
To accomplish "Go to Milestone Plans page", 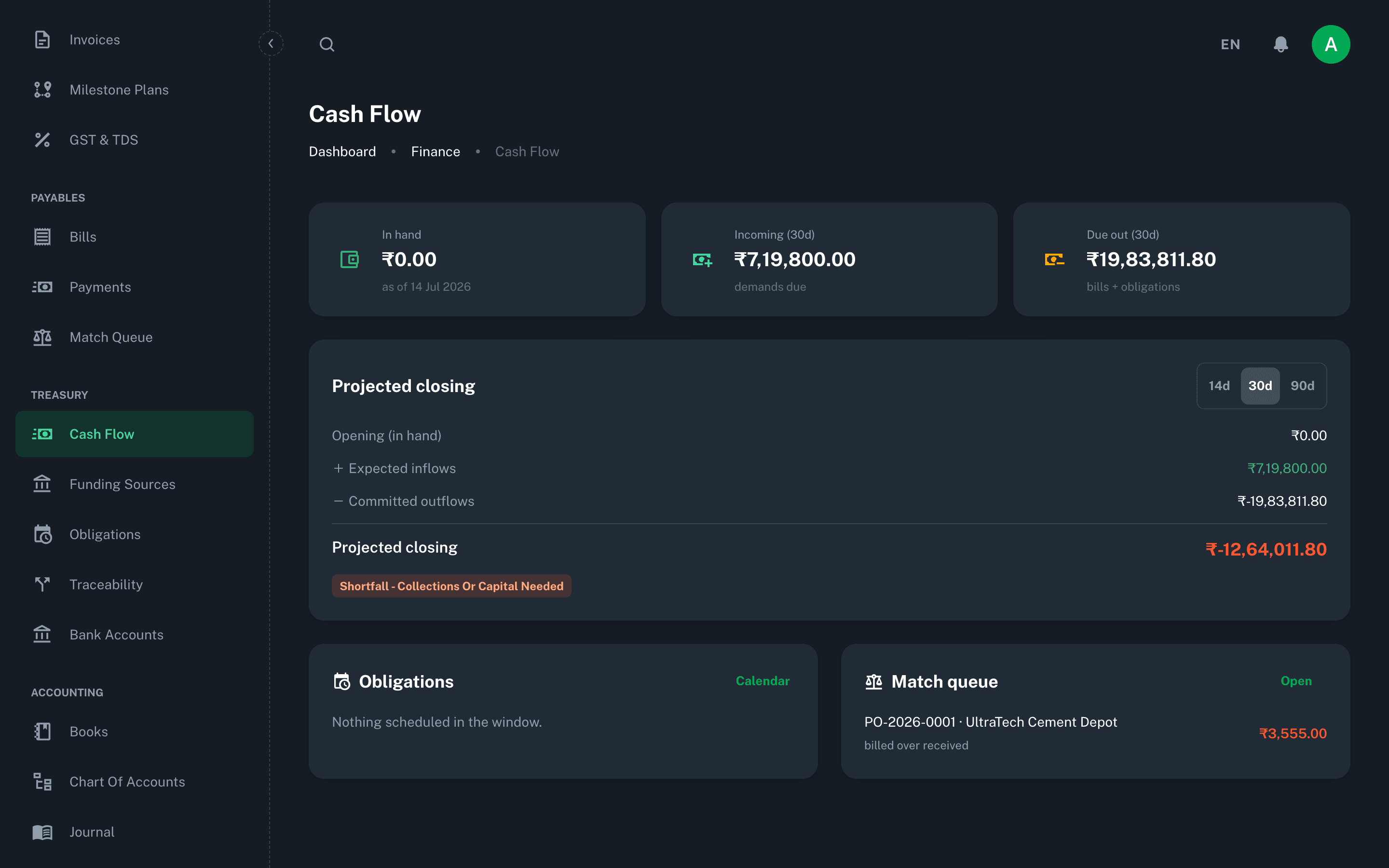I will point(134,90).
